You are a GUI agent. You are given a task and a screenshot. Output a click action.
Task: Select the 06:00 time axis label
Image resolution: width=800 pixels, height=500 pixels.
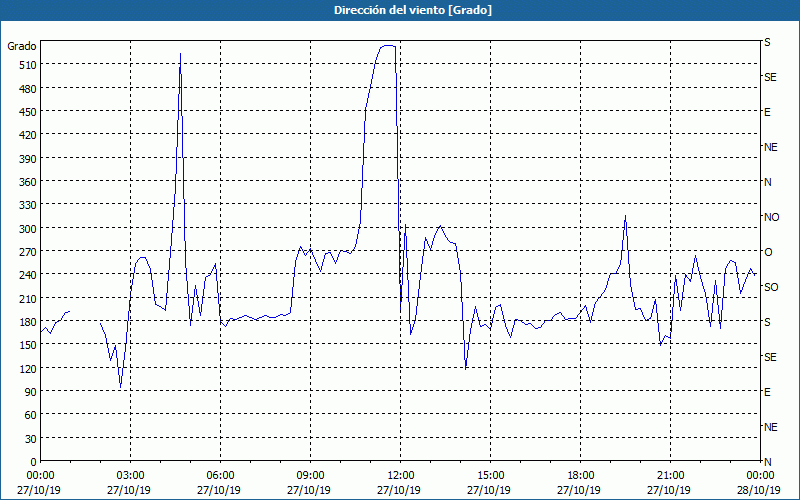pyautogui.click(x=220, y=476)
